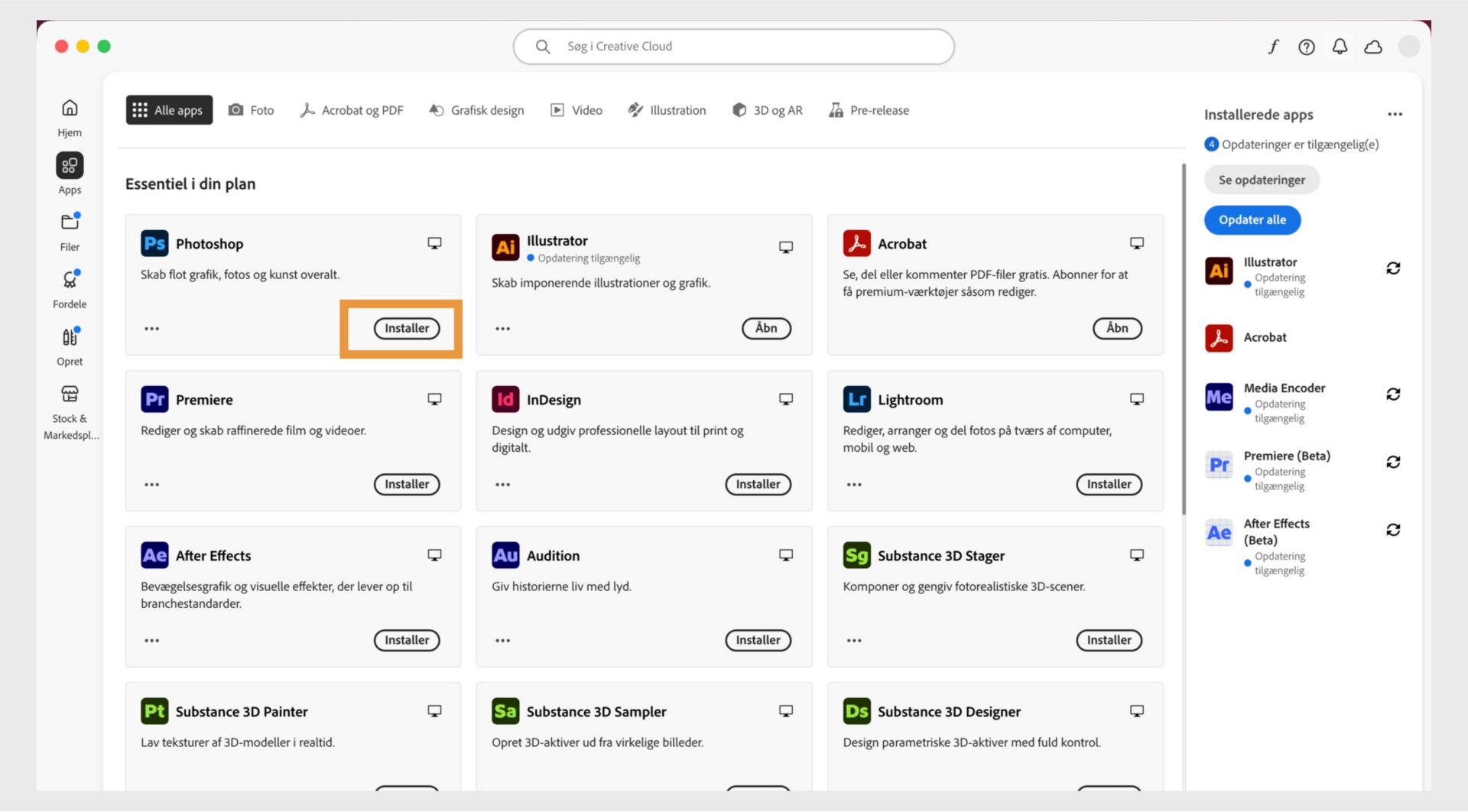Open the Opret sidebar section

point(70,336)
